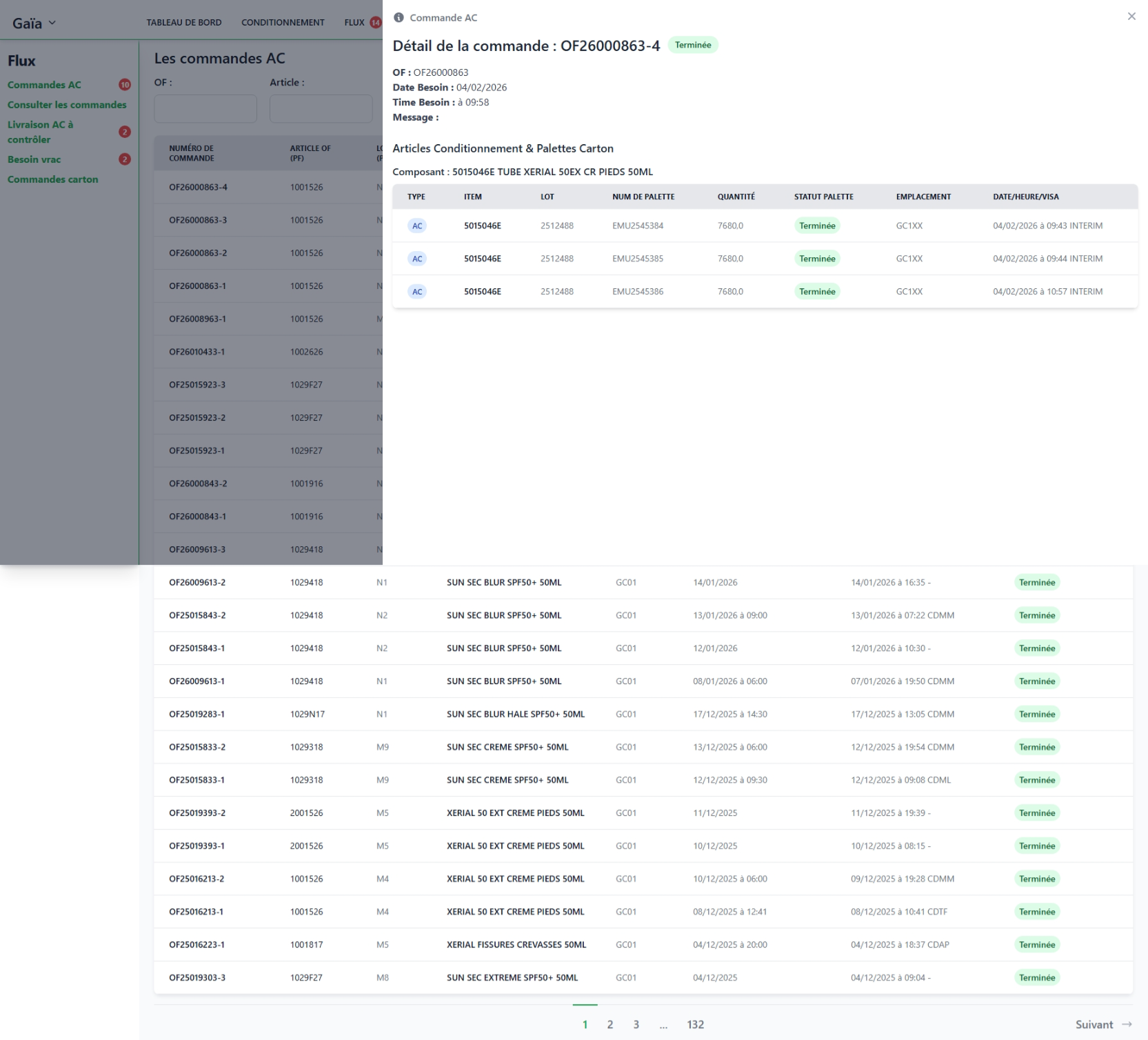The height and width of the screenshot is (1040, 1148).
Task: Click the Suivant arrow icon
Action: (1127, 1024)
